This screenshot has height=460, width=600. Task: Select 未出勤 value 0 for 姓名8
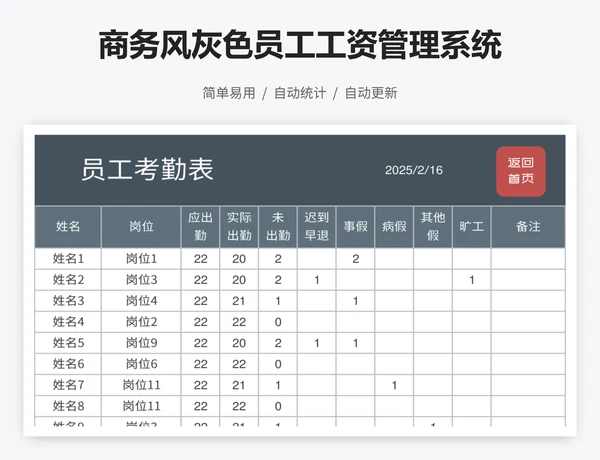tap(278, 406)
